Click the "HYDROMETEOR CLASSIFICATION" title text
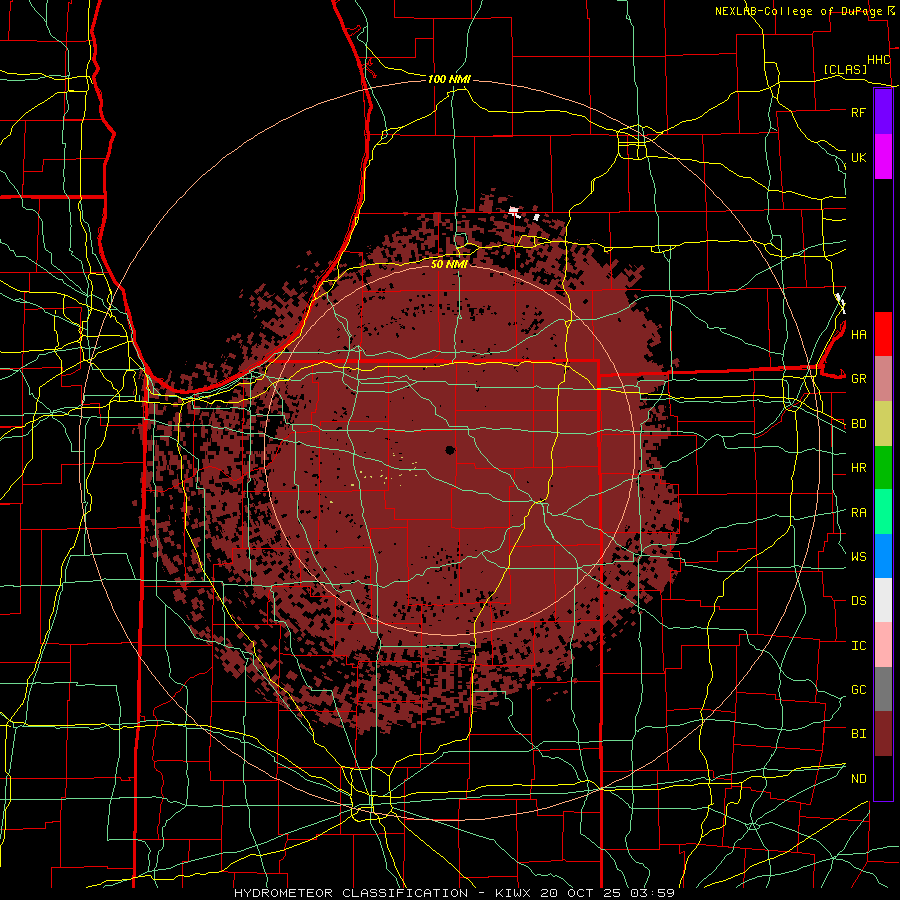The image size is (900, 900). (351, 893)
